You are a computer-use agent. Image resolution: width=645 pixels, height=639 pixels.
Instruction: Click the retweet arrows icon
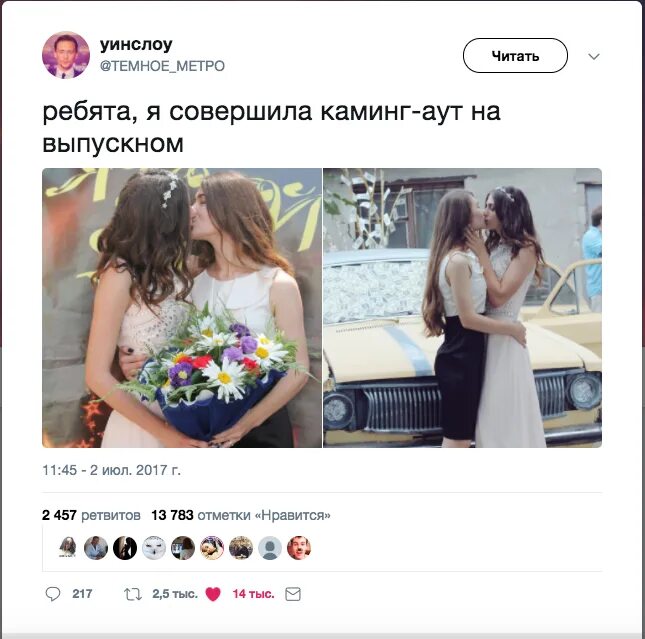[x=133, y=594]
